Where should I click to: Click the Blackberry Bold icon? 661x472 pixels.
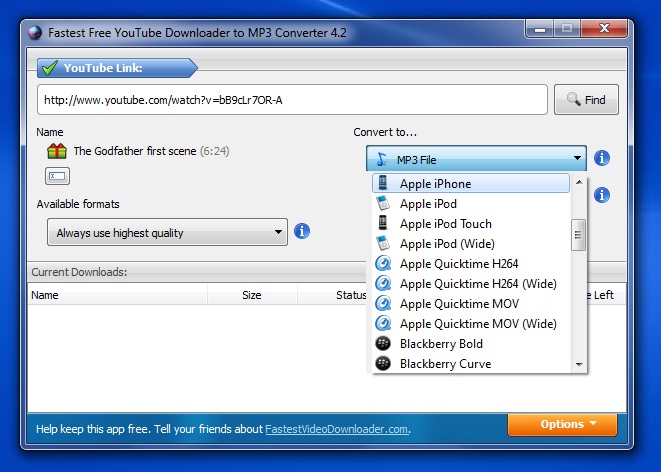pos(383,343)
